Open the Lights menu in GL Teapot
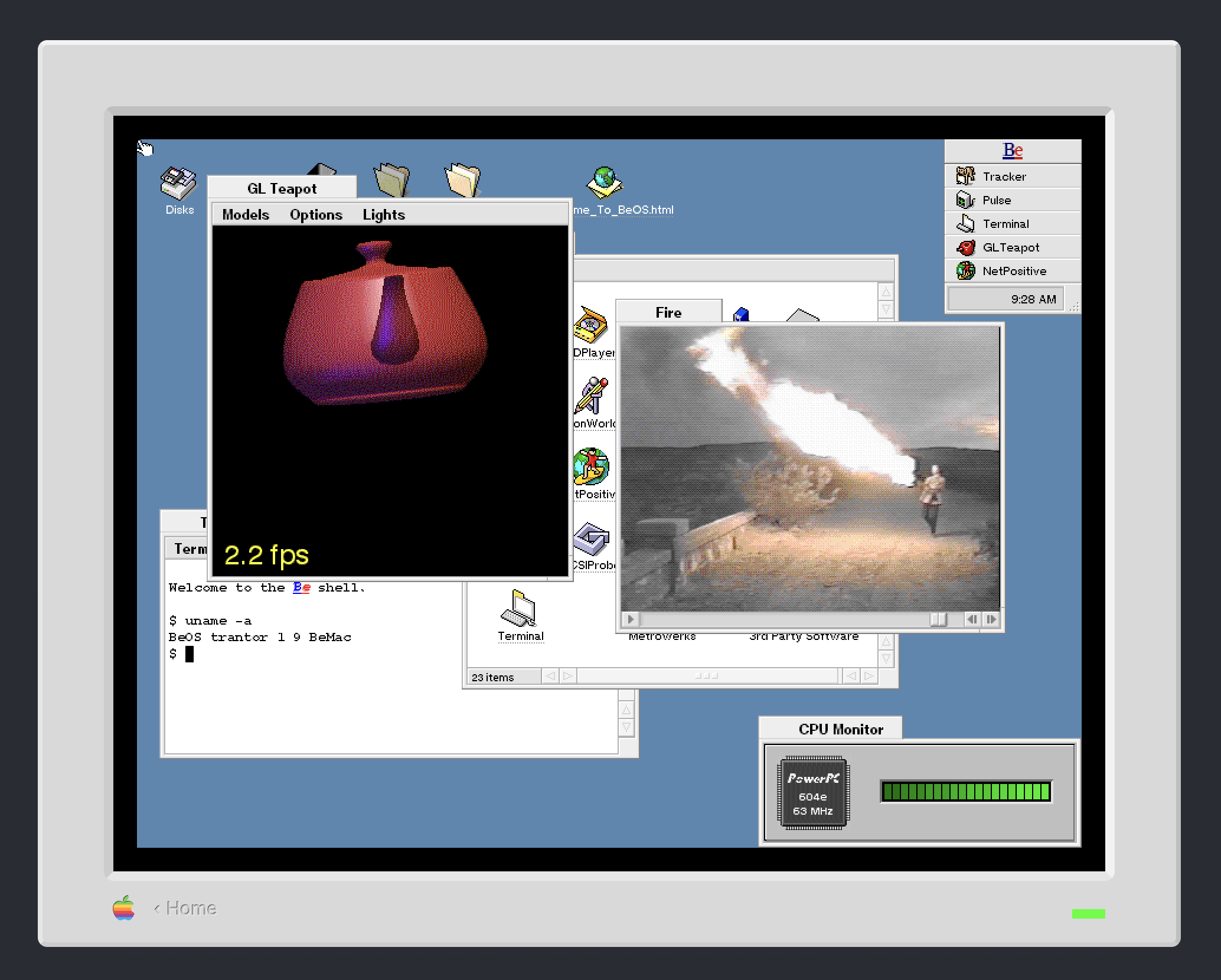The height and width of the screenshot is (980, 1221). pos(384,215)
